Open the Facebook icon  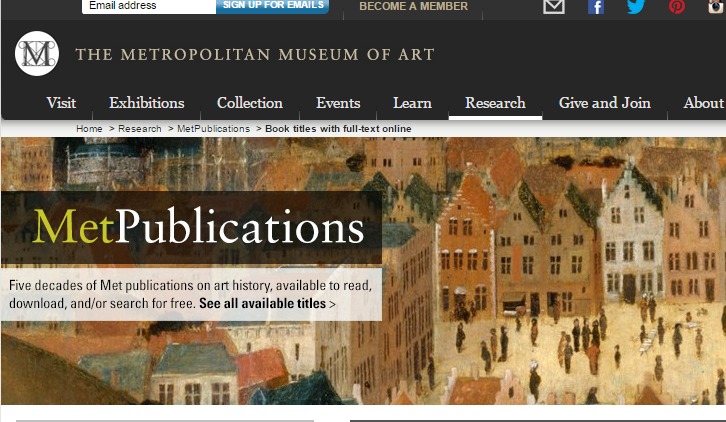596,7
